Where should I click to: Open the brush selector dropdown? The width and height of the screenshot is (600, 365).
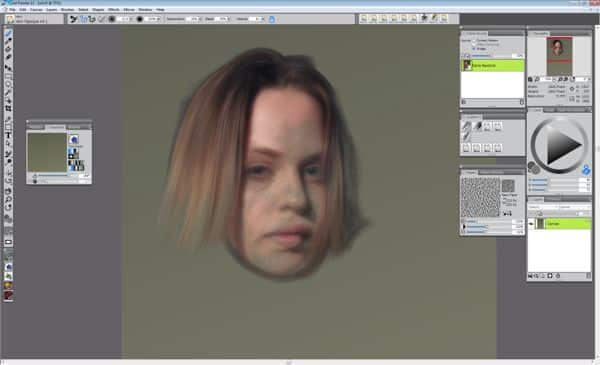[x=34, y=19]
